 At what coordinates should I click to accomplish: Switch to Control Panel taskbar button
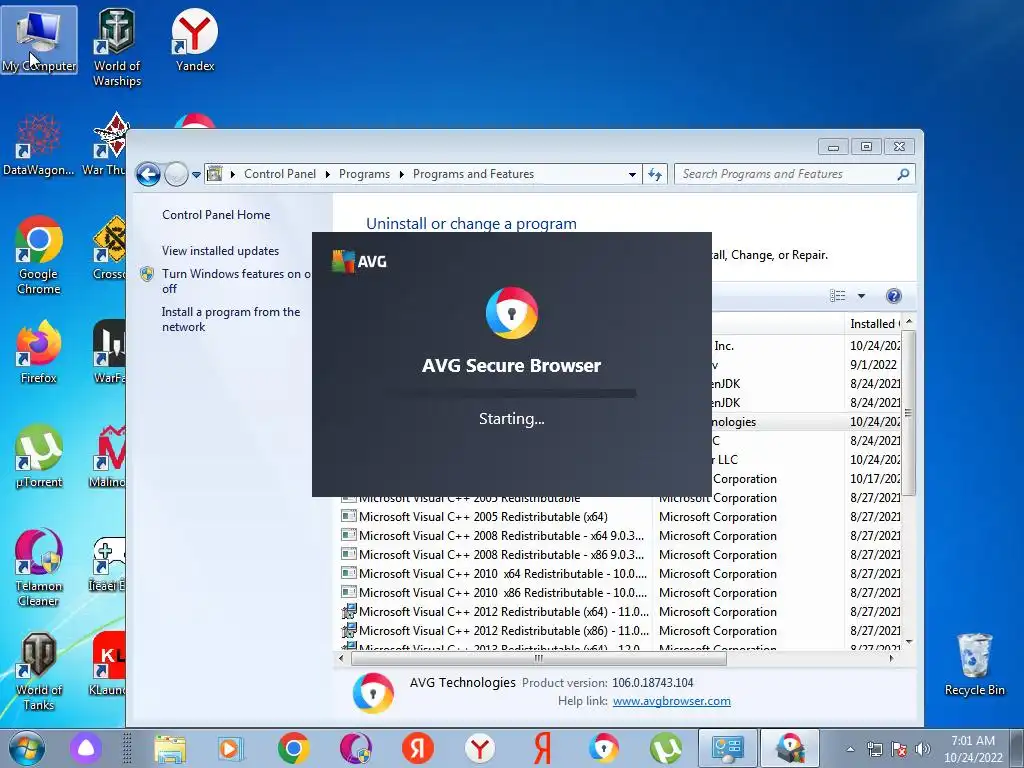point(727,748)
